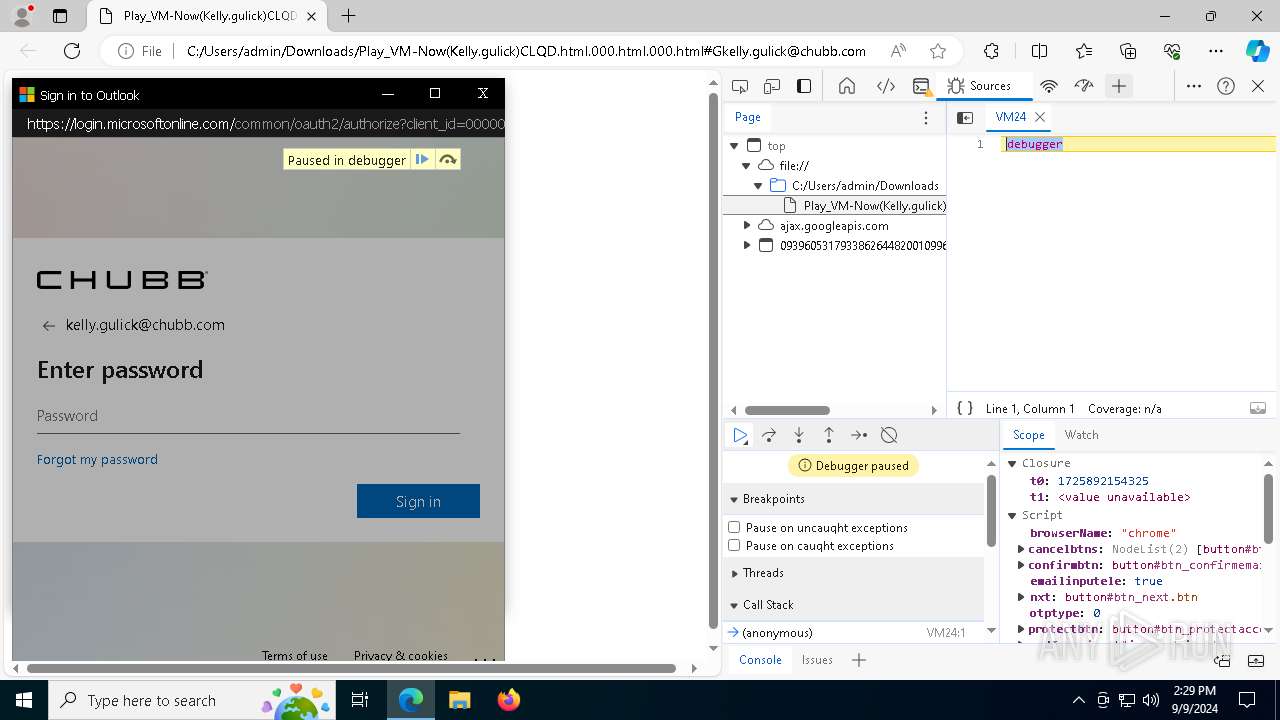
Task: Click Step over next function call
Action: pyautogui.click(x=769, y=435)
